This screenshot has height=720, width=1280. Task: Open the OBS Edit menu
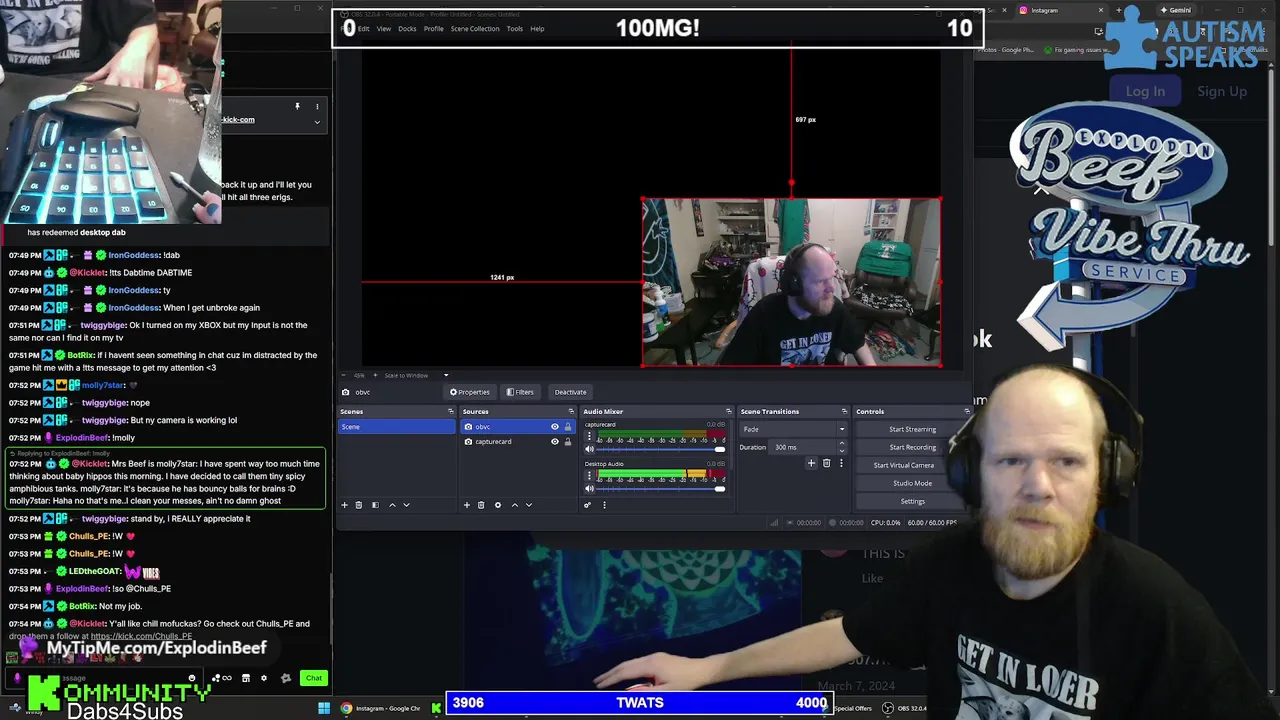[363, 29]
